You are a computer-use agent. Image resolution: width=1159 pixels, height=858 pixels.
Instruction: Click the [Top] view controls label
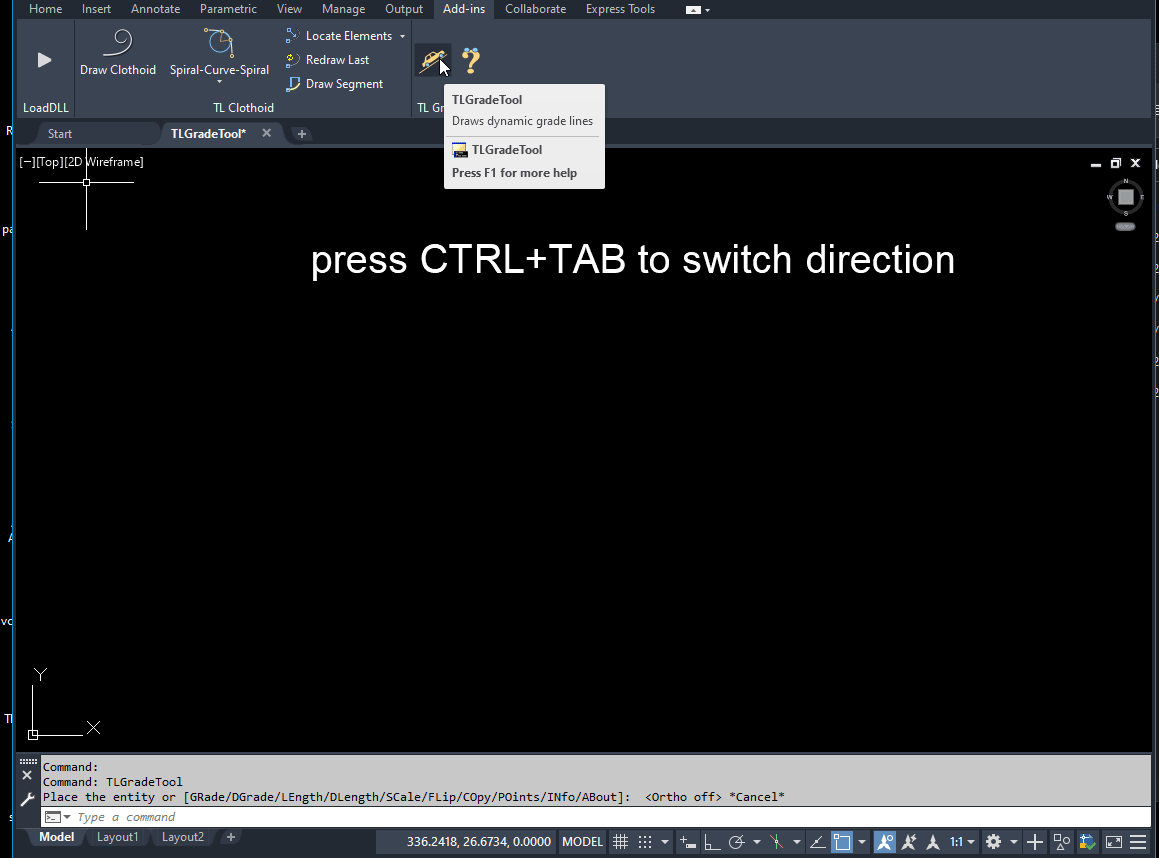click(49, 162)
